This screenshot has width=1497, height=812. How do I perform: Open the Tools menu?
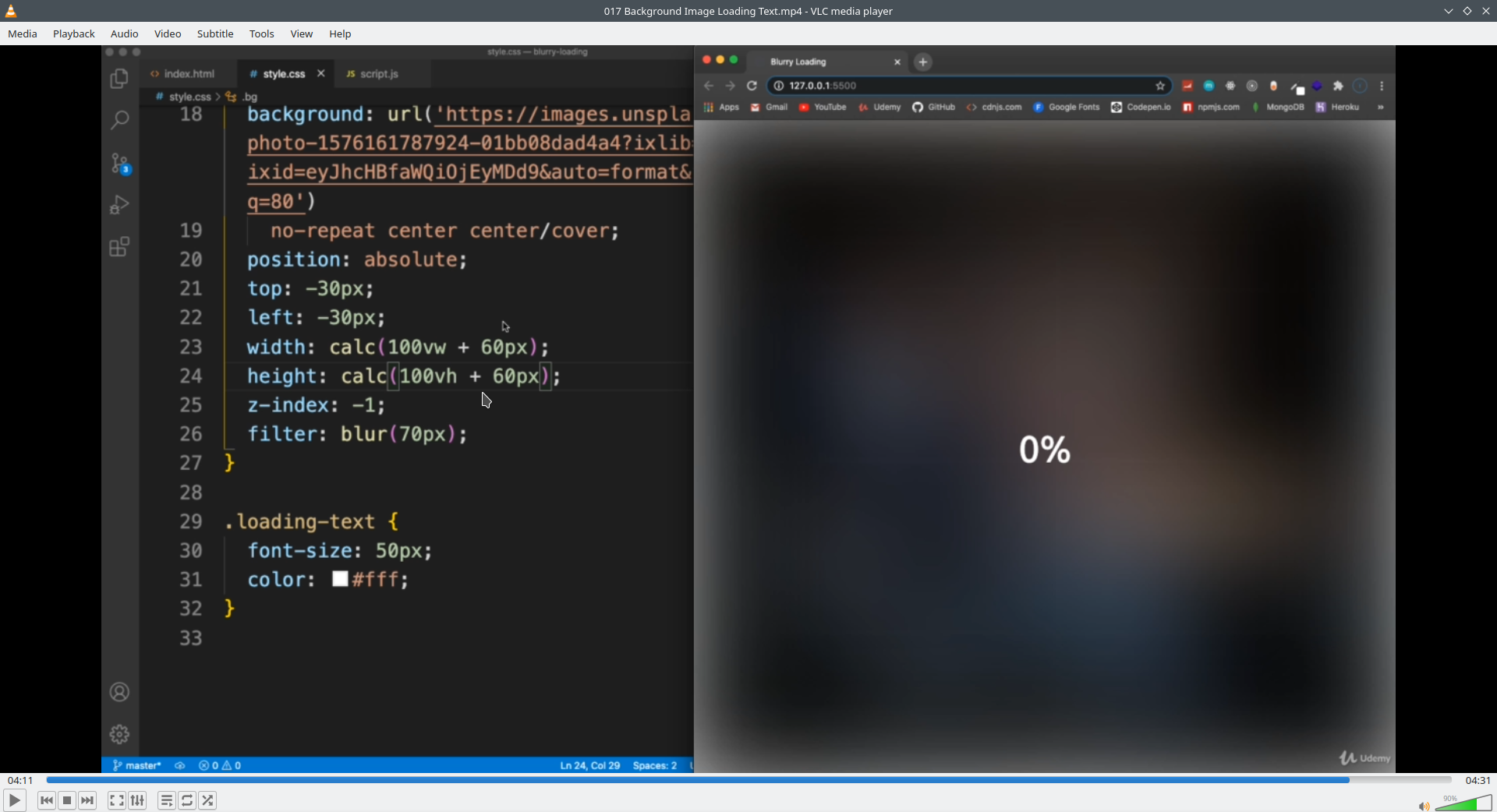click(262, 34)
